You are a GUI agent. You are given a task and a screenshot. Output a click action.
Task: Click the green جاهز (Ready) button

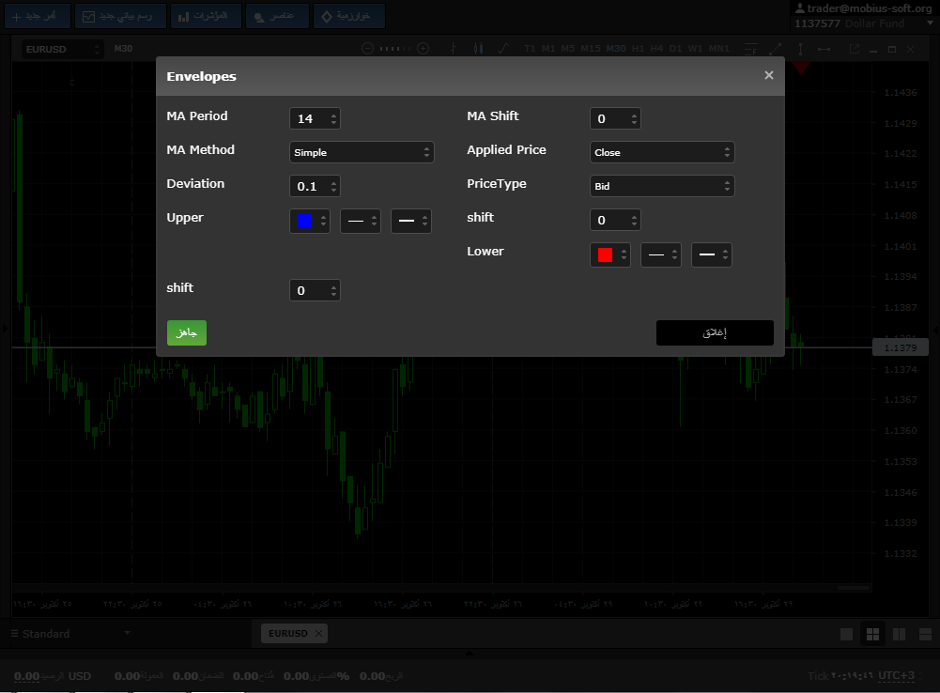click(x=186, y=333)
